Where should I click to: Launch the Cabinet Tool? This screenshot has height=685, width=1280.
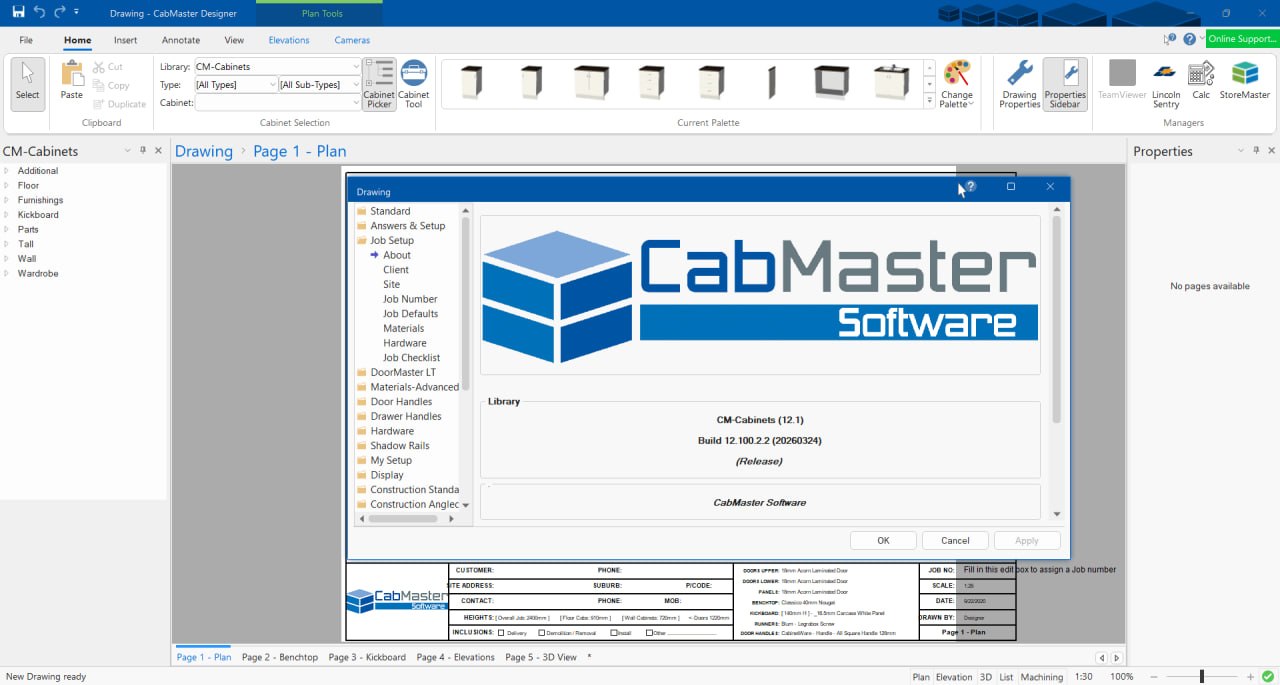pos(413,84)
